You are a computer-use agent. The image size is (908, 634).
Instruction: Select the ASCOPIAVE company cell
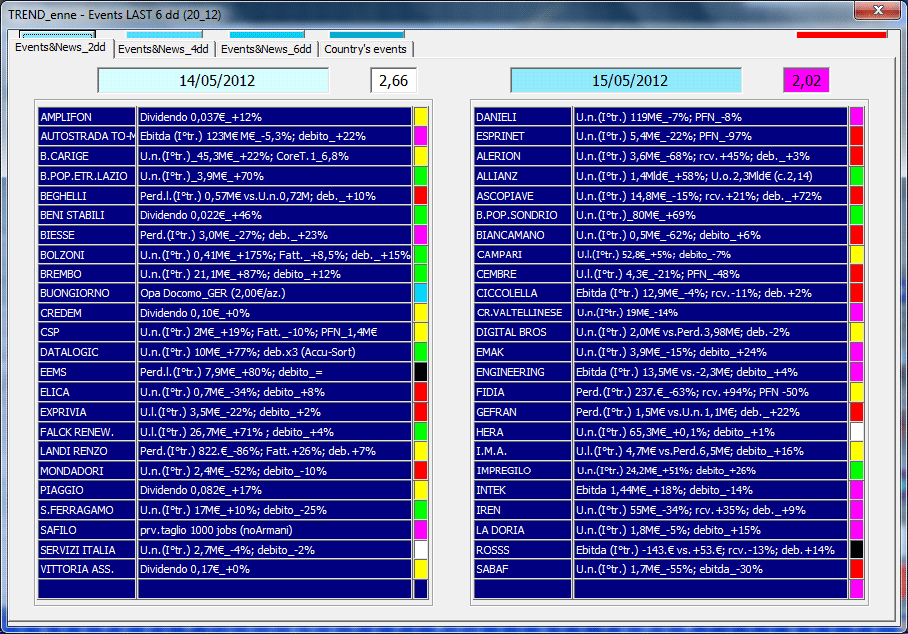click(x=522, y=195)
